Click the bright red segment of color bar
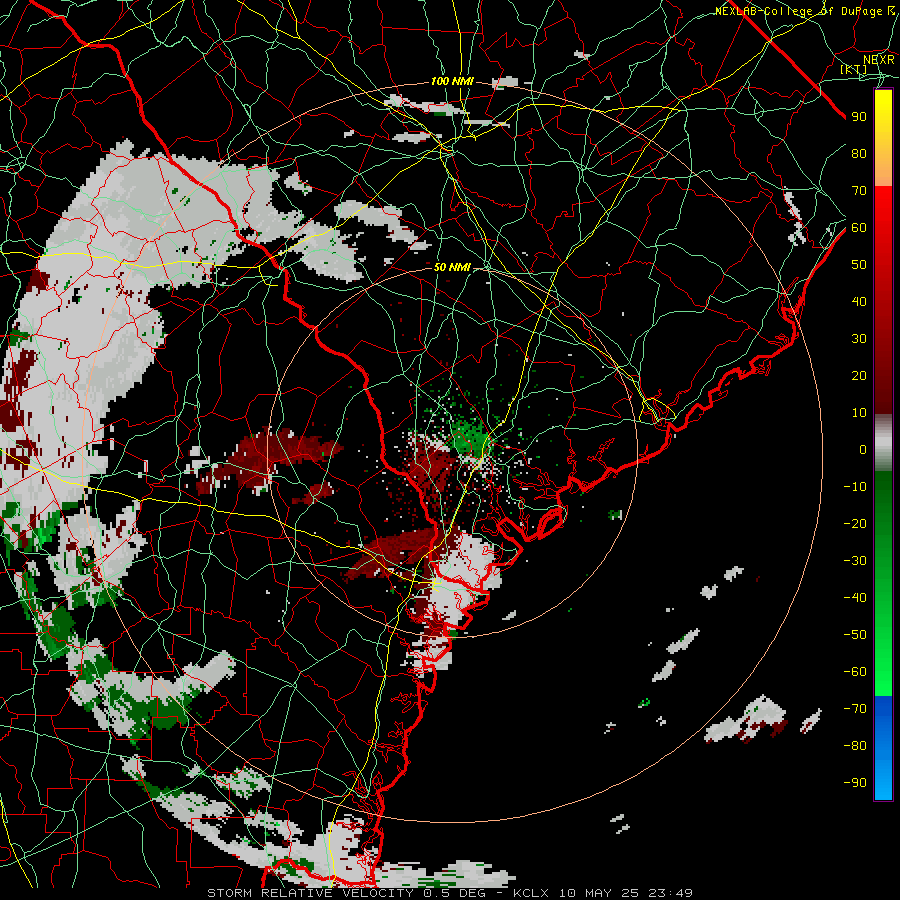Image resolution: width=900 pixels, height=900 pixels. (883, 208)
